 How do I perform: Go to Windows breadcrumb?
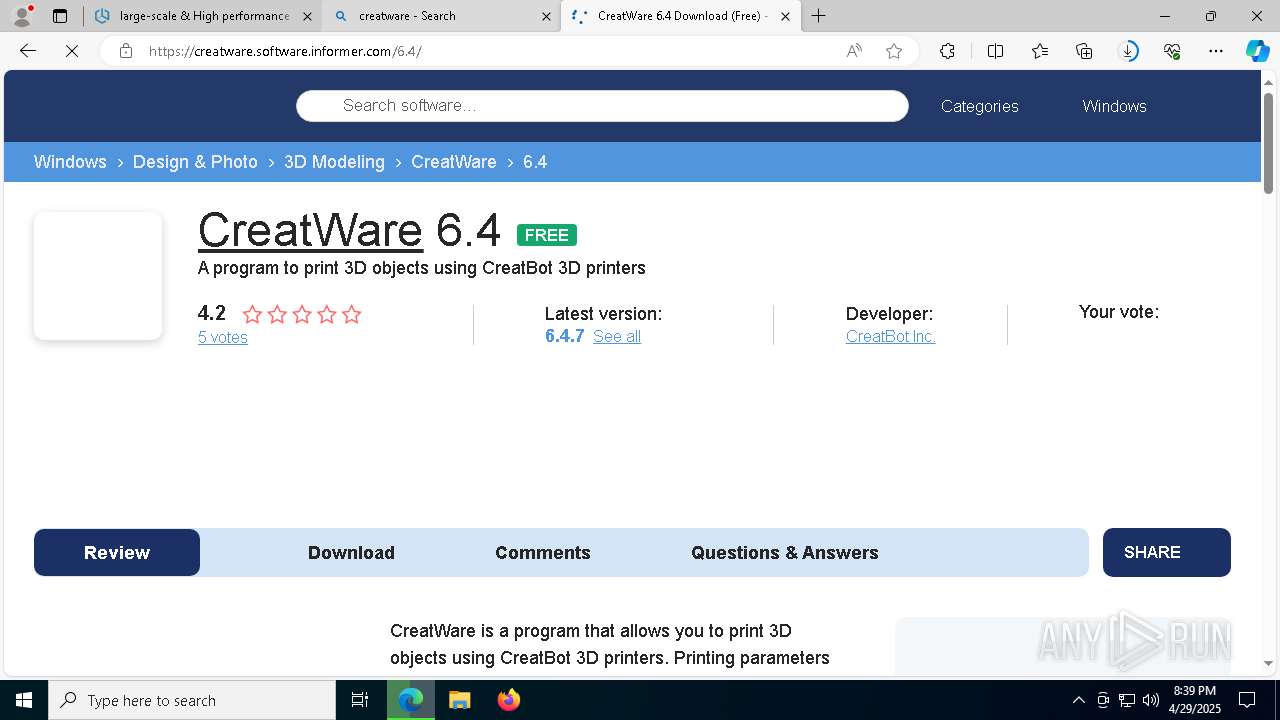tap(70, 162)
